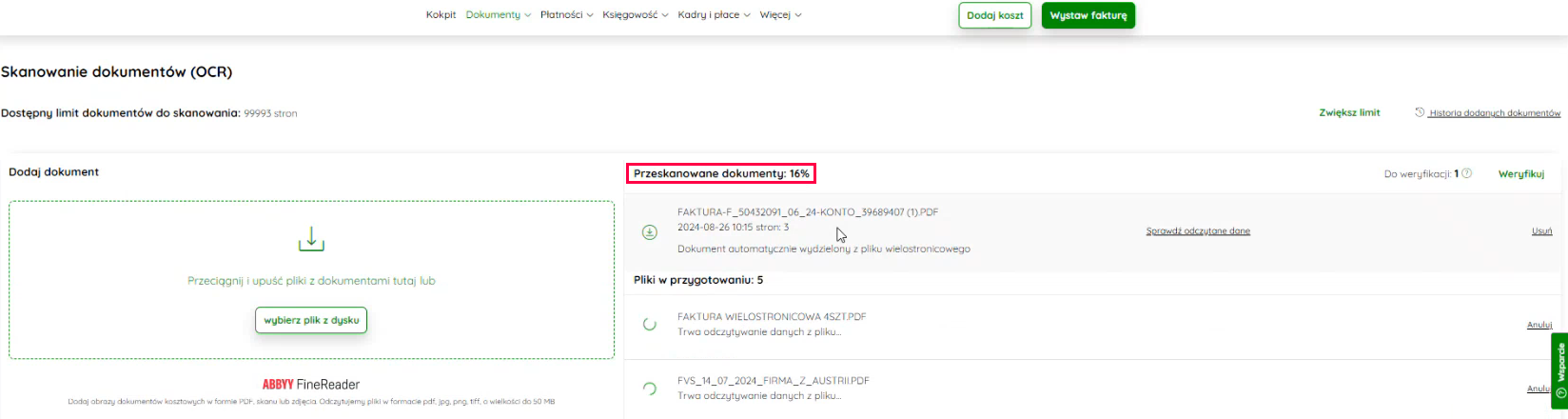Expand the Więcej menu
This screenshot has height=419, width=1568.
[x=780, y=15]
